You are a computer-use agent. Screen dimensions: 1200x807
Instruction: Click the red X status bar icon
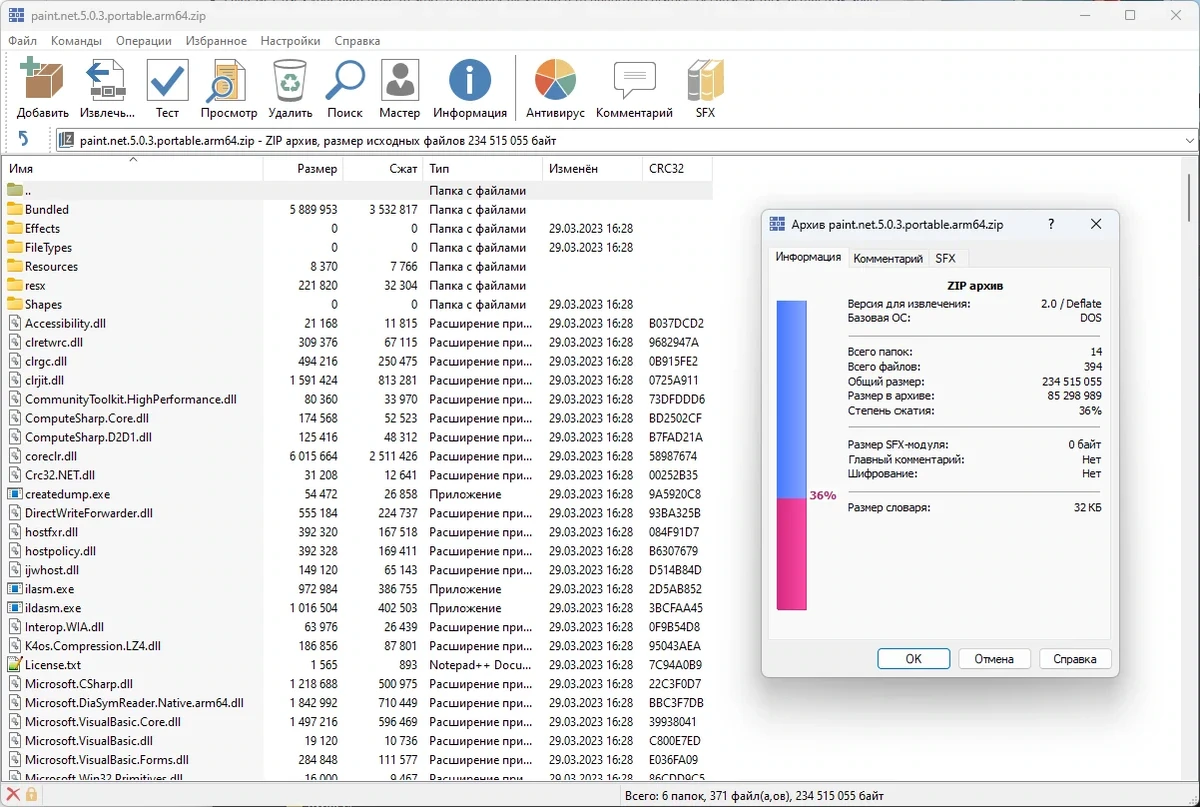pyautogui.click(x=13, y=795)
